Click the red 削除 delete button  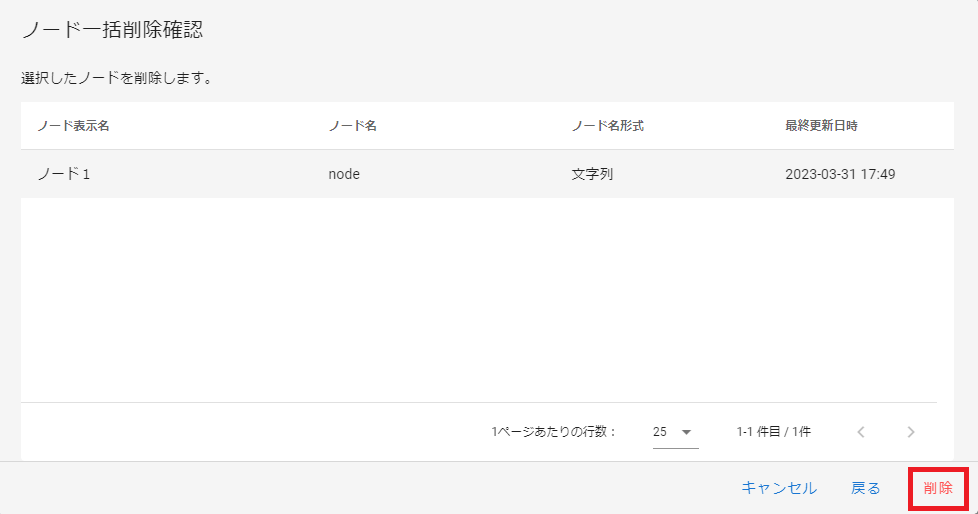[x=938, y=489]
